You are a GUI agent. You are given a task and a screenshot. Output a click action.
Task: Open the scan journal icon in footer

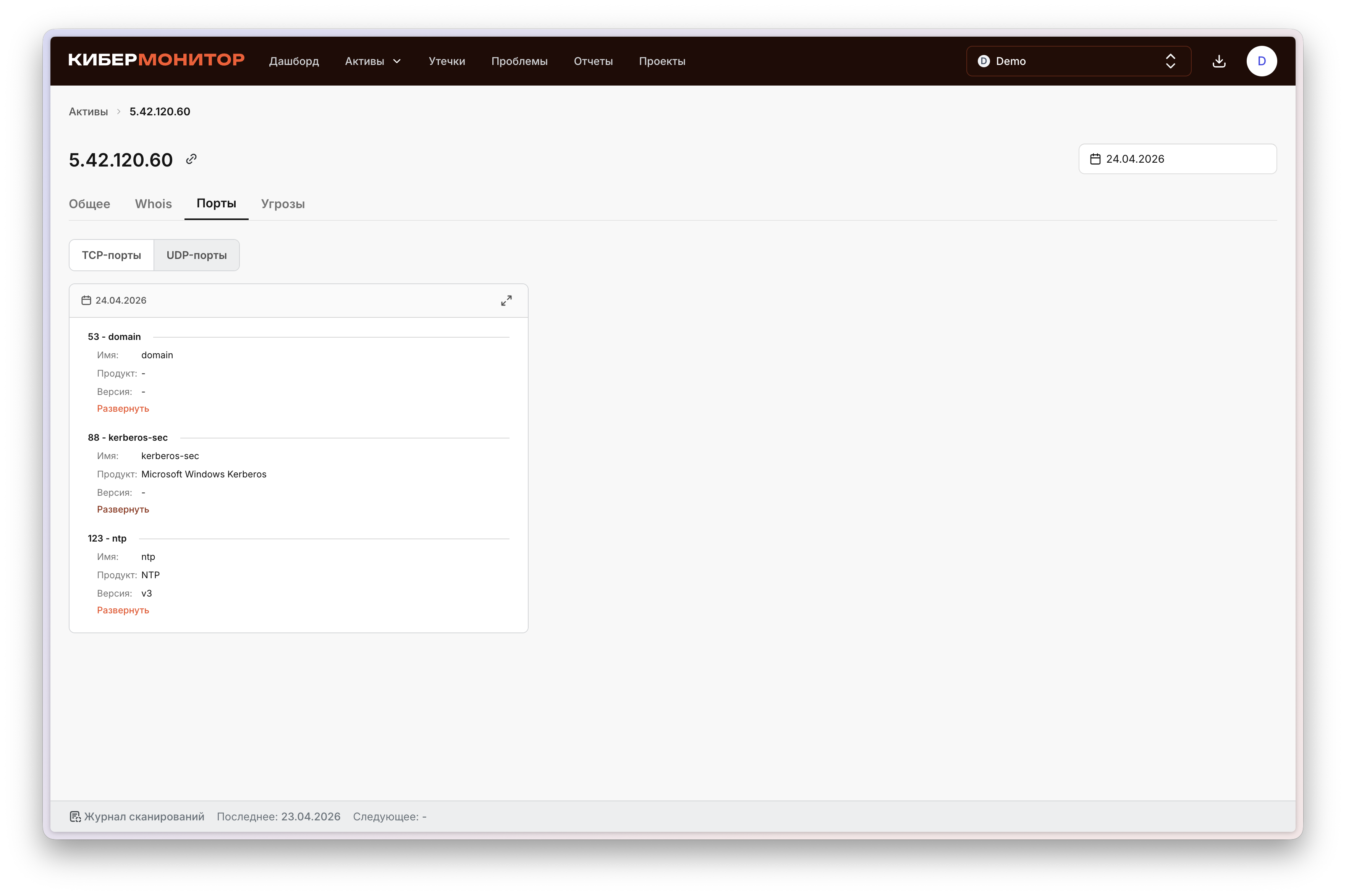(75, 817)
